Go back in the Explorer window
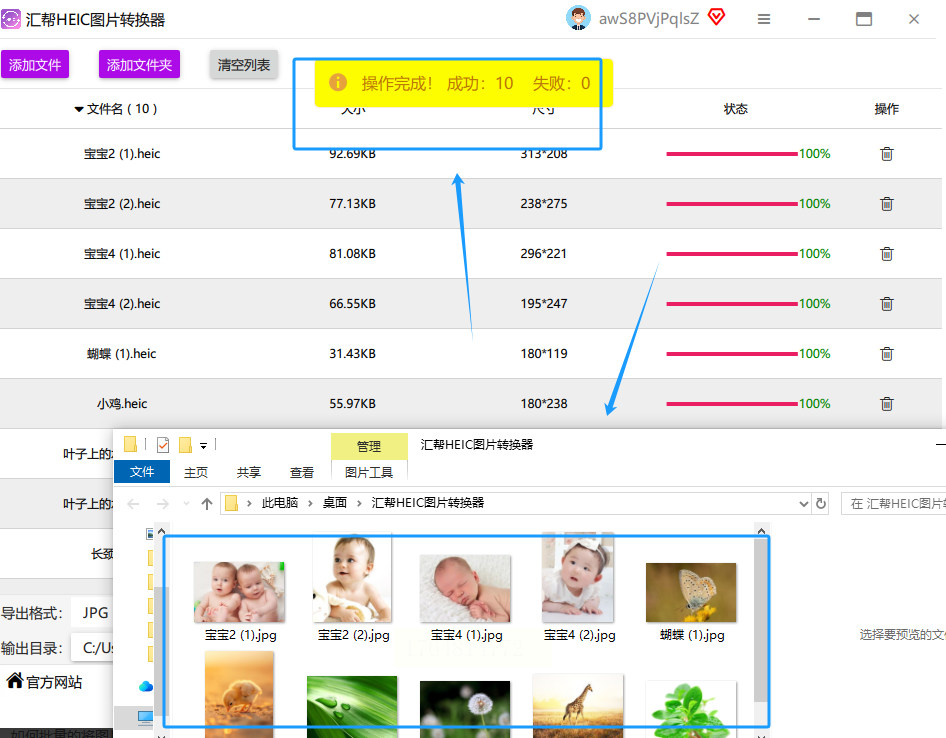The width and height of the screenshot is (946, 738). 133,504
